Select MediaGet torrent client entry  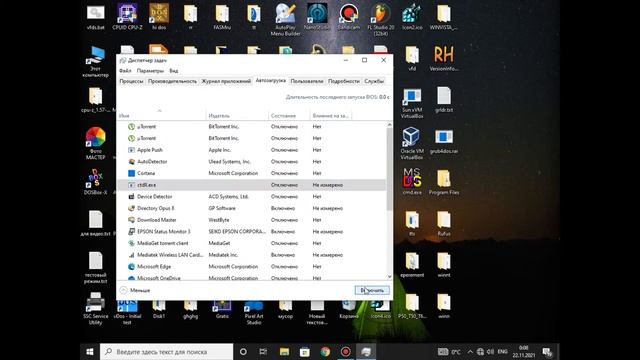(x=251, y=243)
